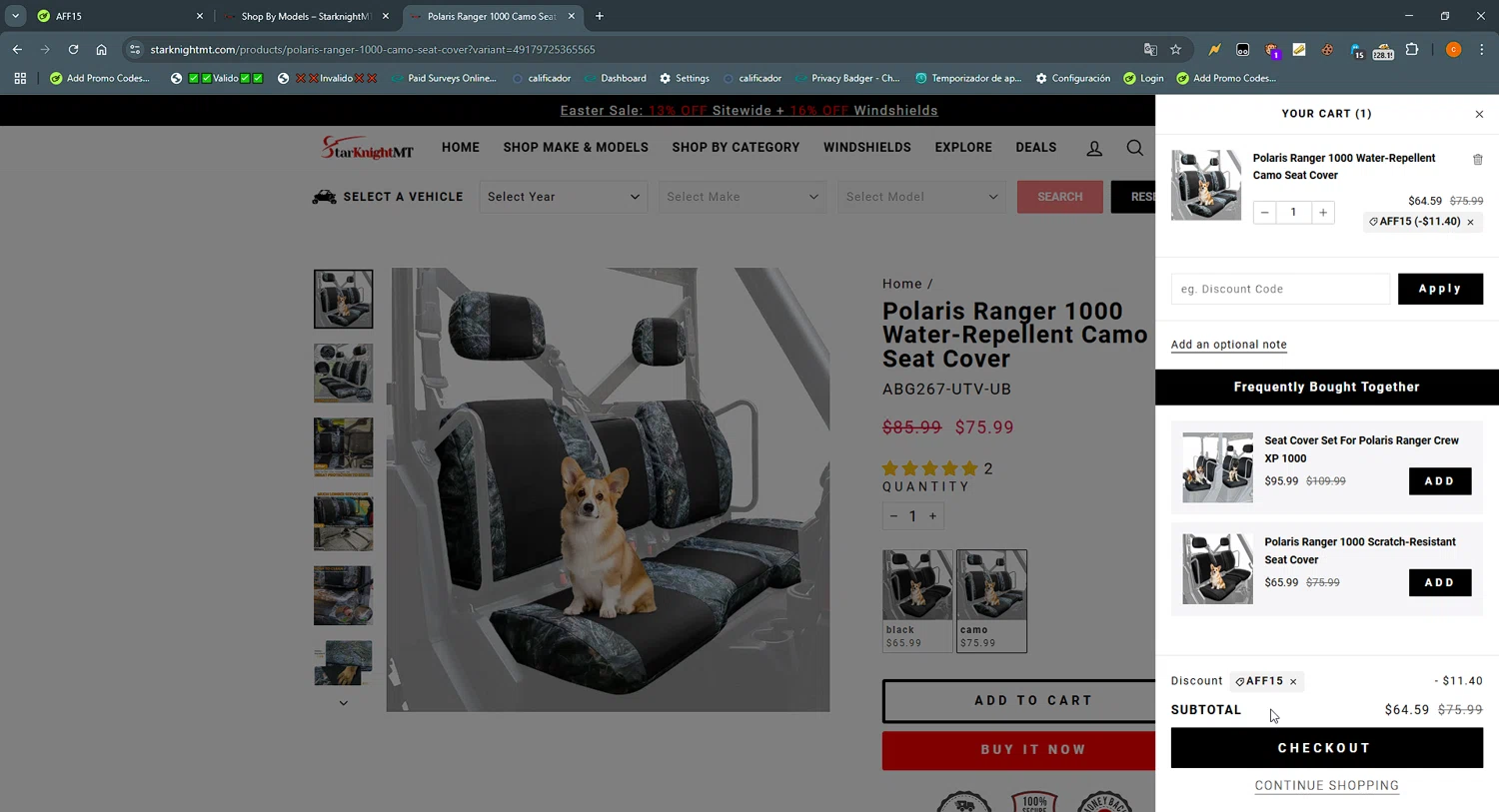Go back to the previous page

coord(17,49)
